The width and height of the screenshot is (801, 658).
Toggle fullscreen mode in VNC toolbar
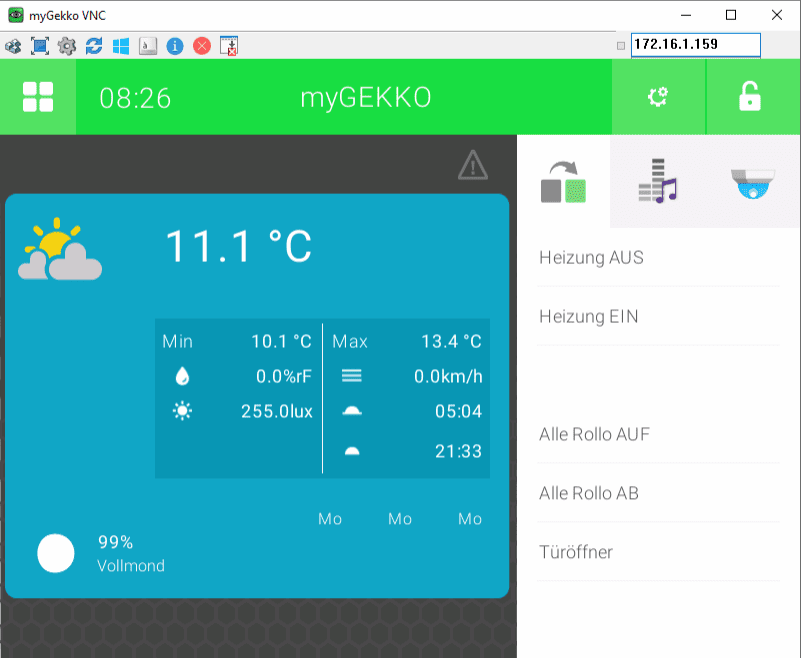40,46
